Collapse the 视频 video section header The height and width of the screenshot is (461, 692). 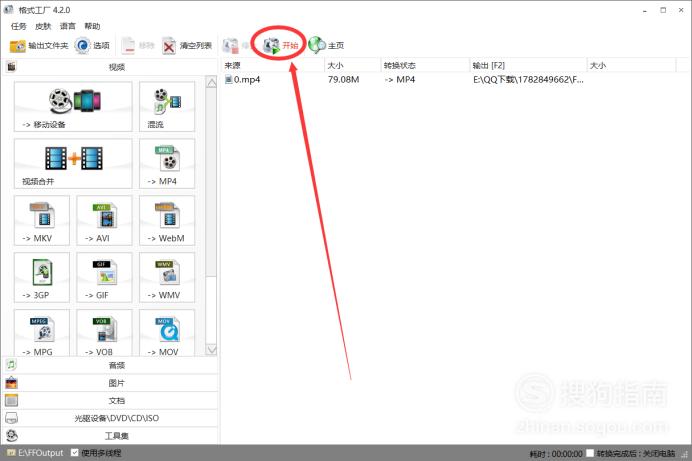[x=110, y=67]
